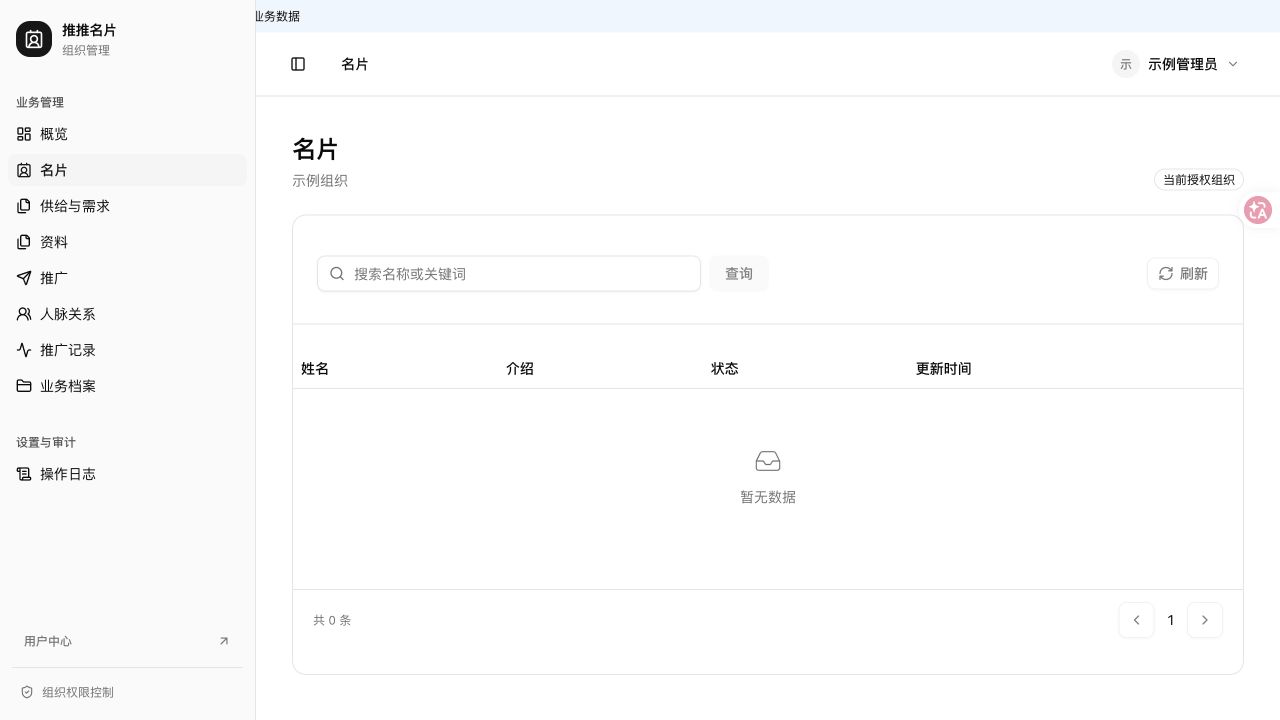Open the 概览 menu item
This screenshot has width=1280, height=720.
click(127, 134)
